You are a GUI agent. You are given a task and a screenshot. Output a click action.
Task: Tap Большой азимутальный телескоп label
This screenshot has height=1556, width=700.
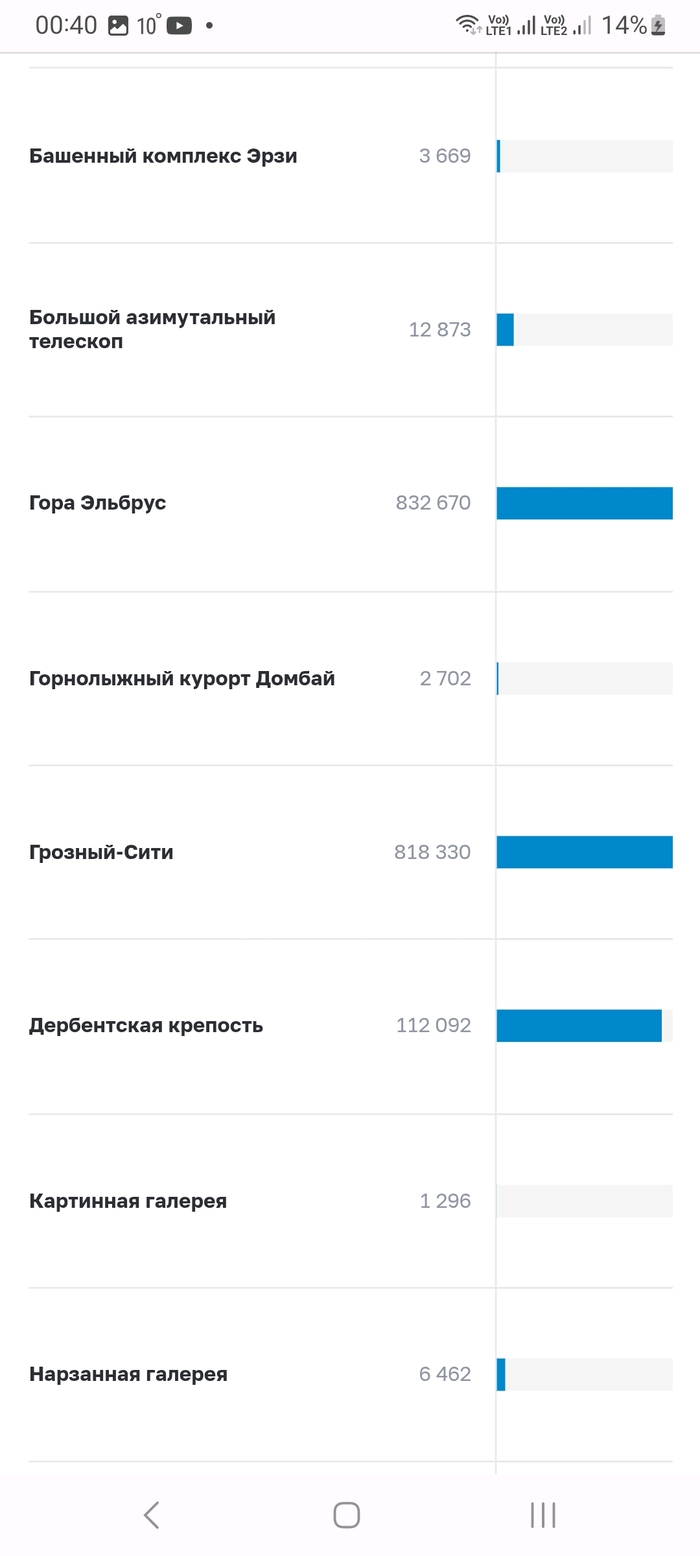tap(152, 329)
